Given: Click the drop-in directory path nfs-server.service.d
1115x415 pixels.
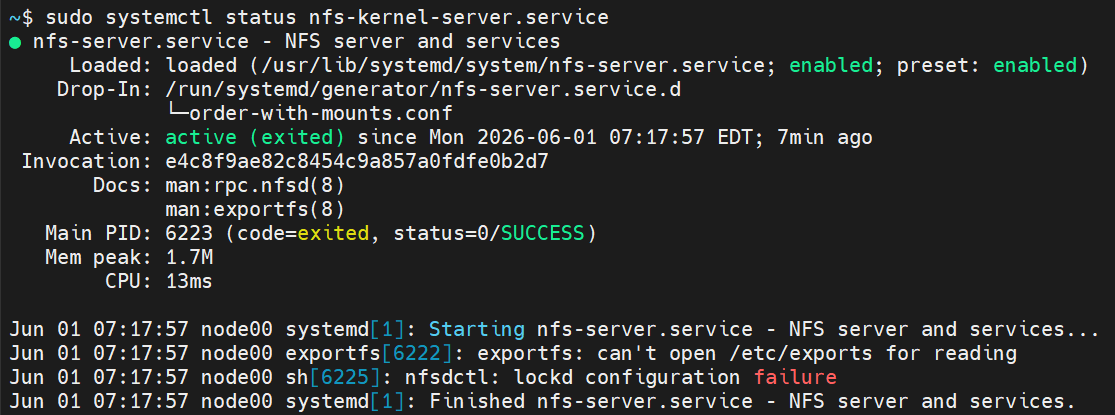Looking at the screenshot, I should (x=423, y=90).
